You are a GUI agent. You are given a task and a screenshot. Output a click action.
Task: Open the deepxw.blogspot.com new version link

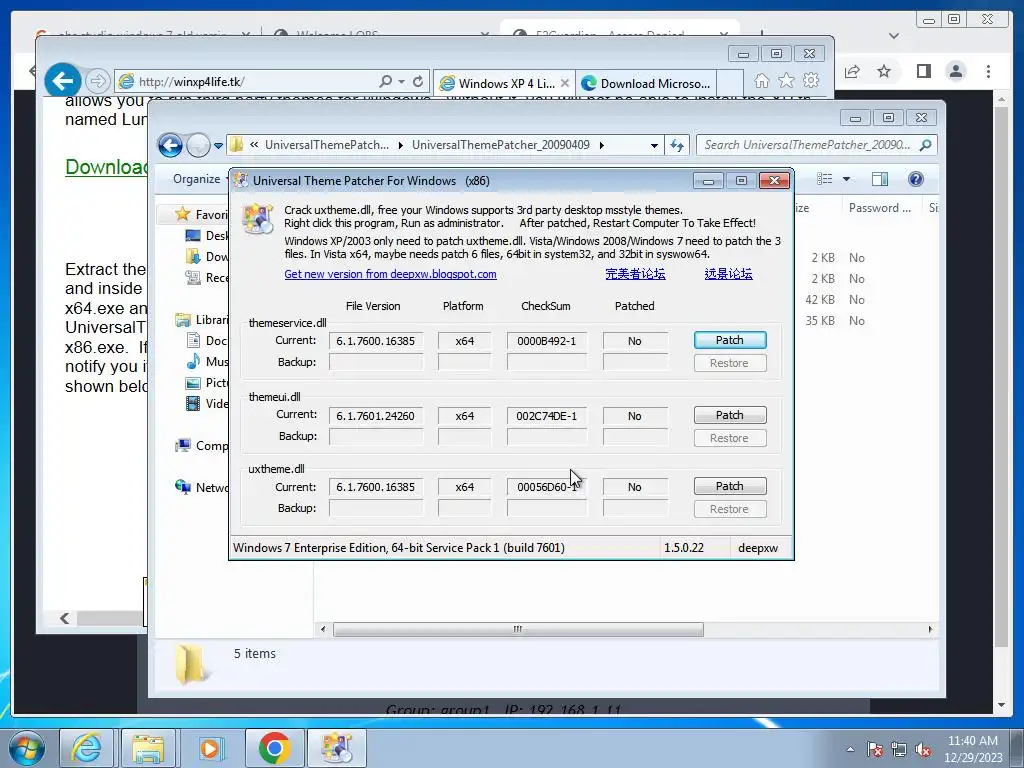pos(390,274)
